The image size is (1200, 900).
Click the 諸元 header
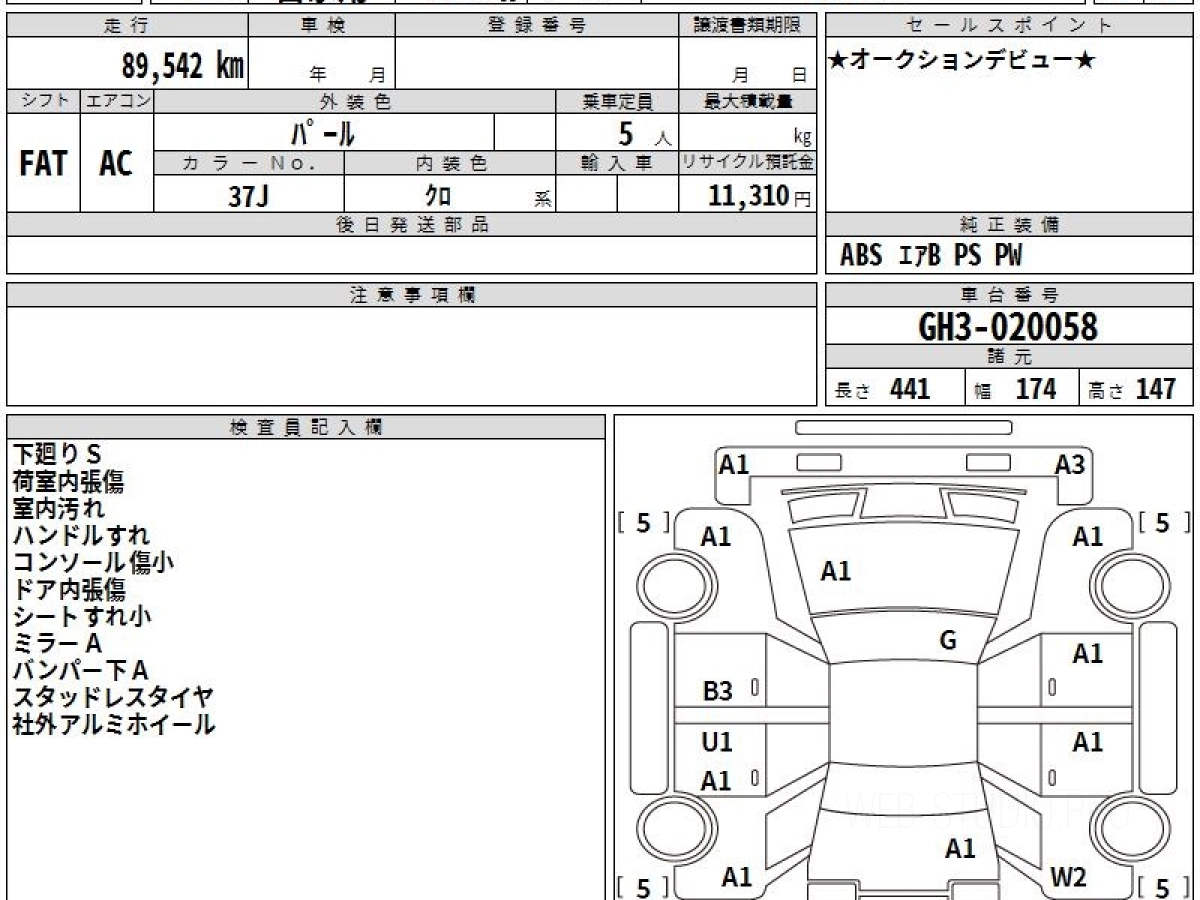[1010, 357]
